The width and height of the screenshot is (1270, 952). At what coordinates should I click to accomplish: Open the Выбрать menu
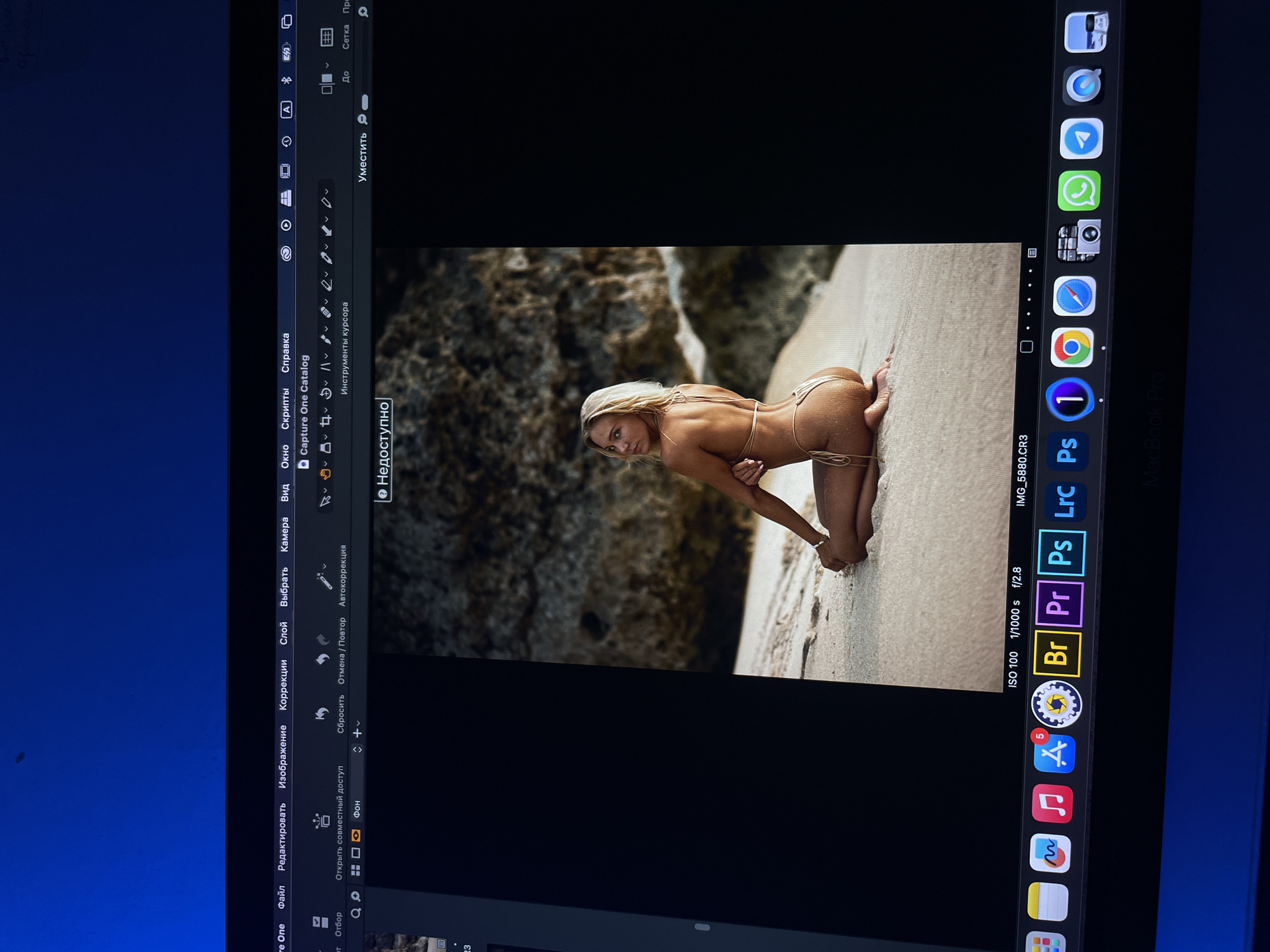click(284, 586)
